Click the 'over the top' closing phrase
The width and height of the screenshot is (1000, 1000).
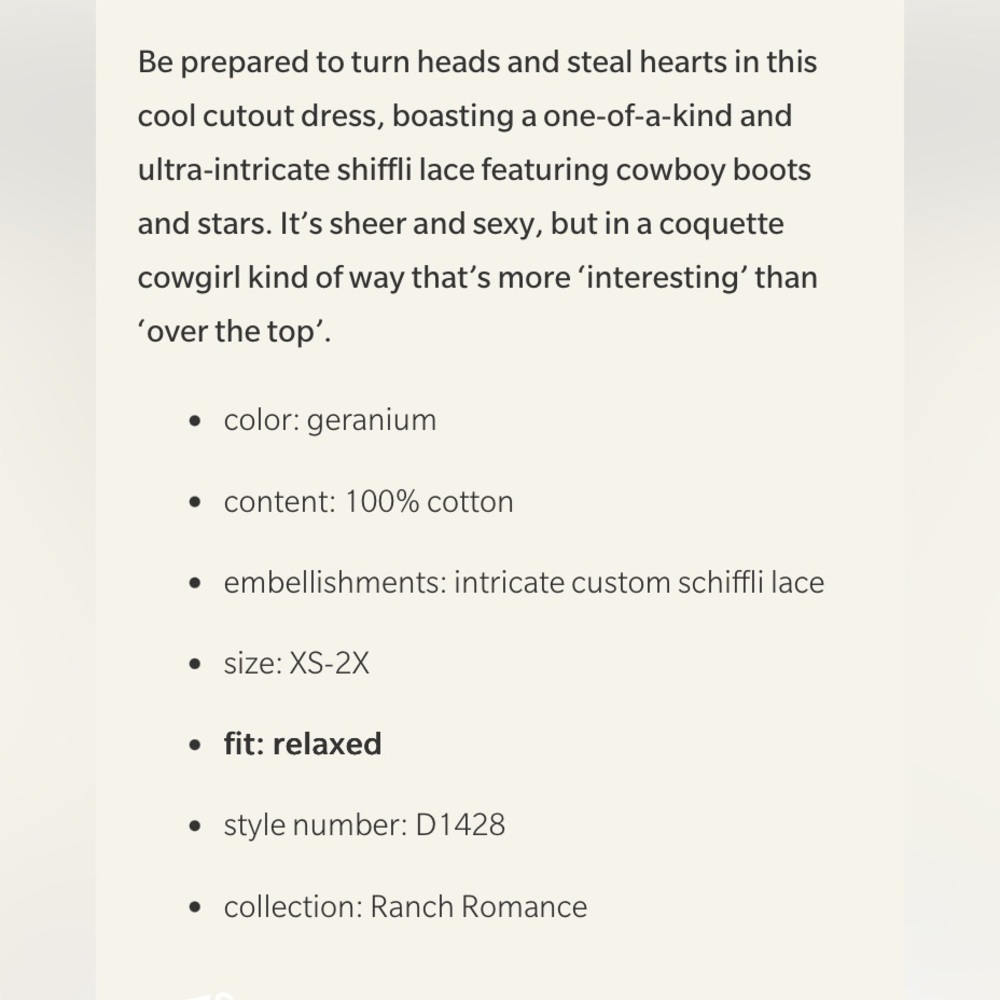pyautogui.click(x=234, y=332)
